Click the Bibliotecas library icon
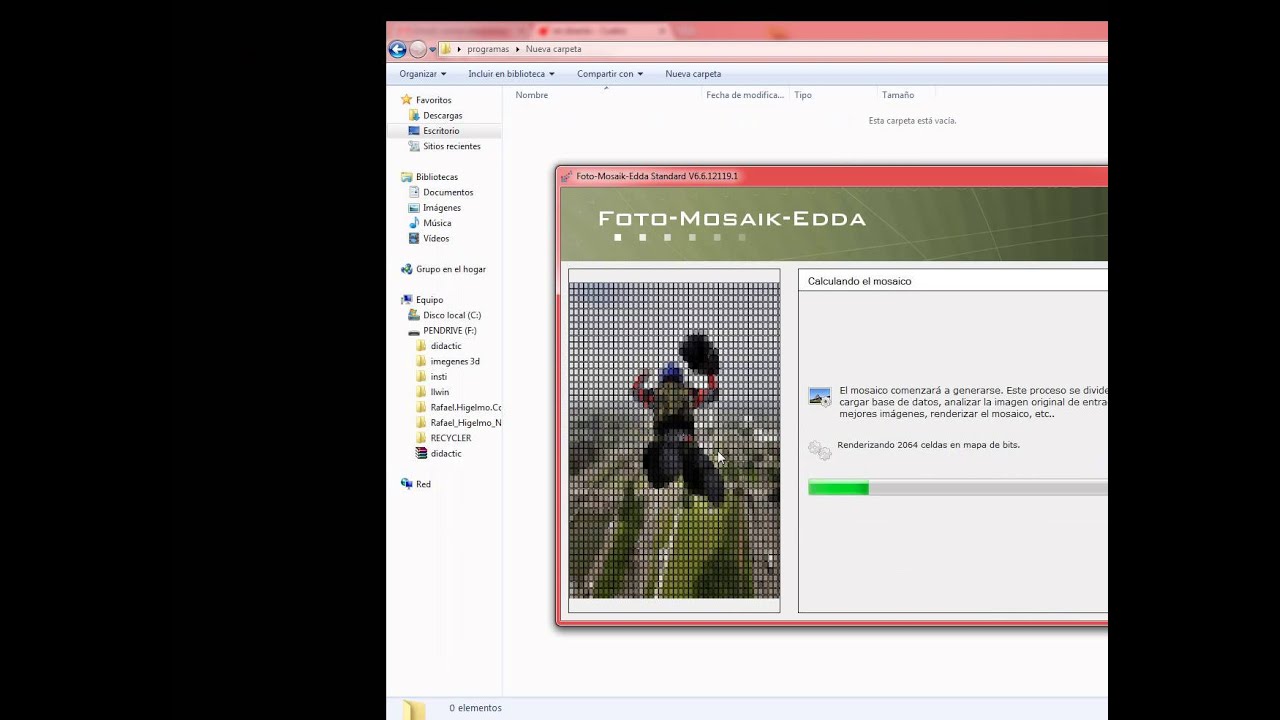This screenshot has width=1280, height=720. point(406,177)
